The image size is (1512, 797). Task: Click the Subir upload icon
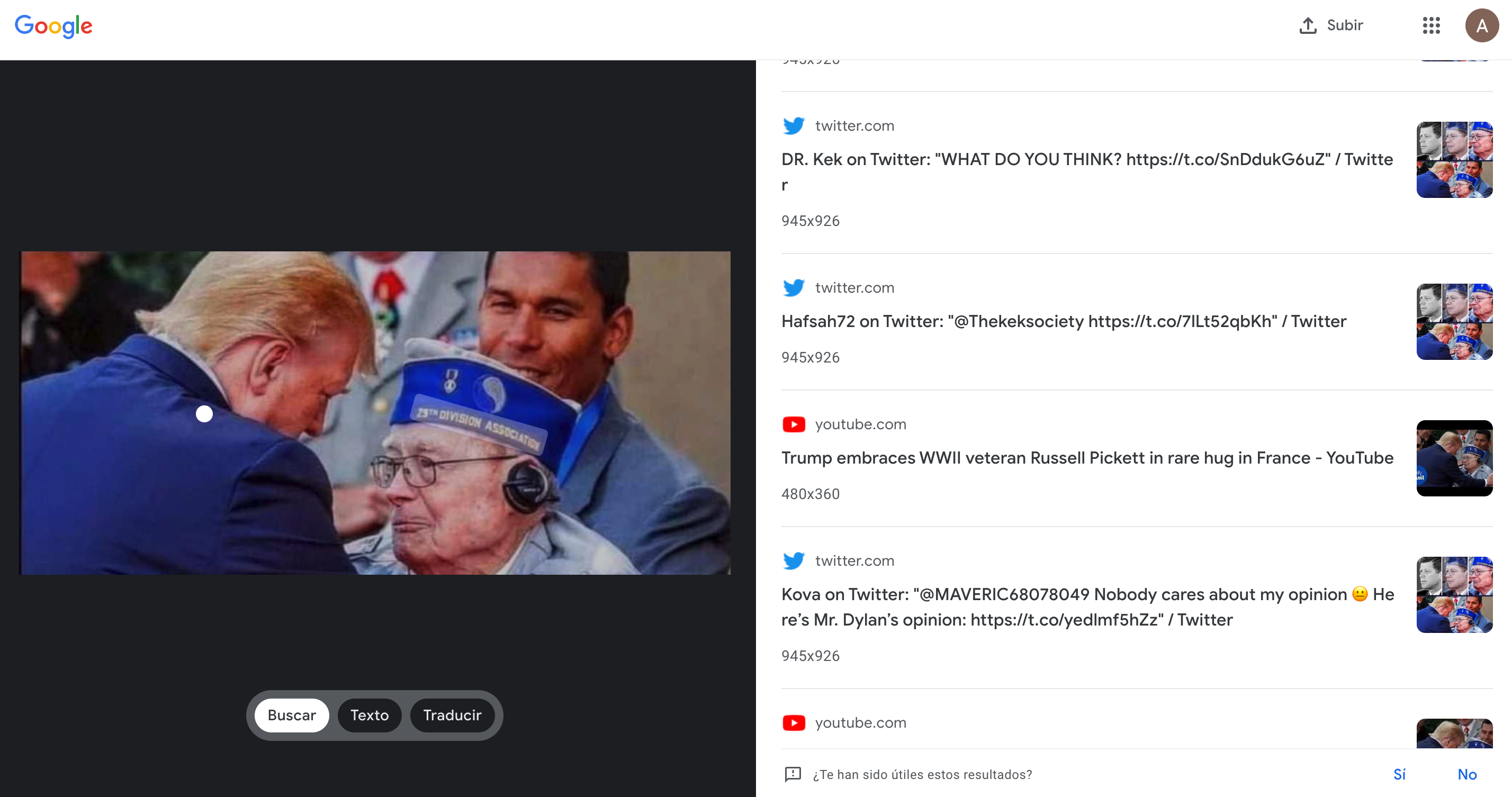[1308, 26]
